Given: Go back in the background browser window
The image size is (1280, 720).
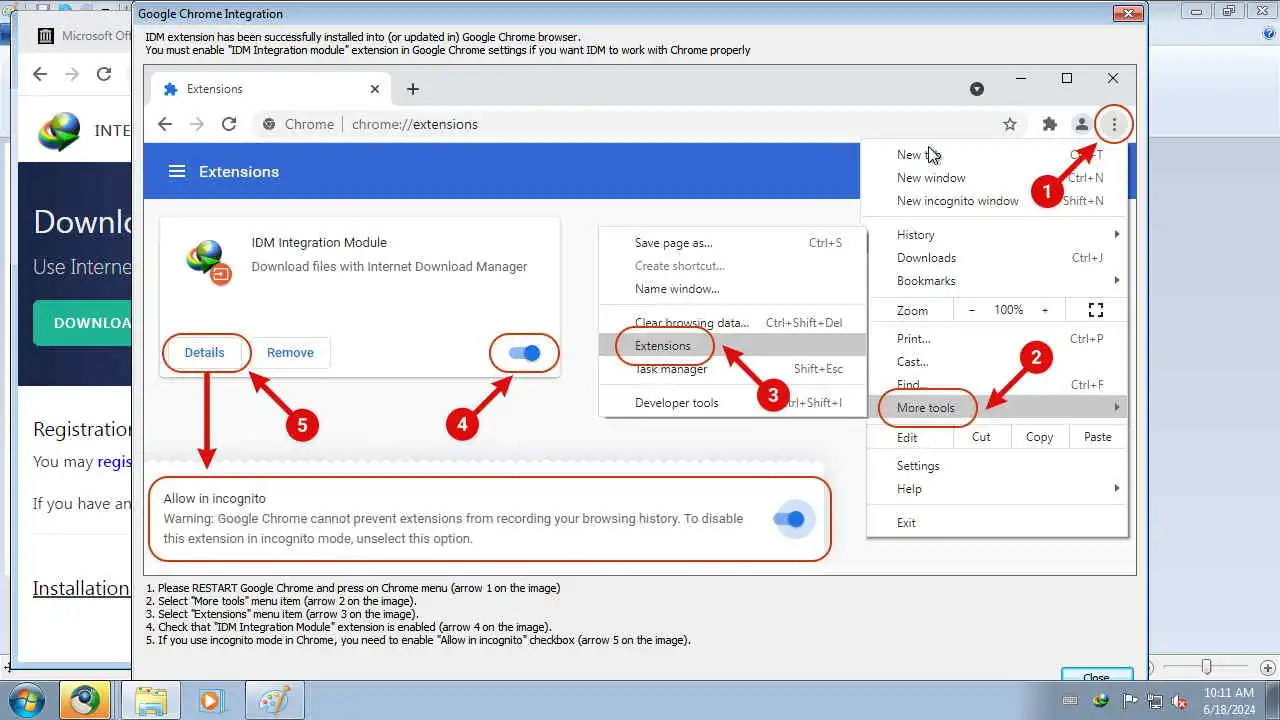Looking at the screenshot, I should (40, 74).
